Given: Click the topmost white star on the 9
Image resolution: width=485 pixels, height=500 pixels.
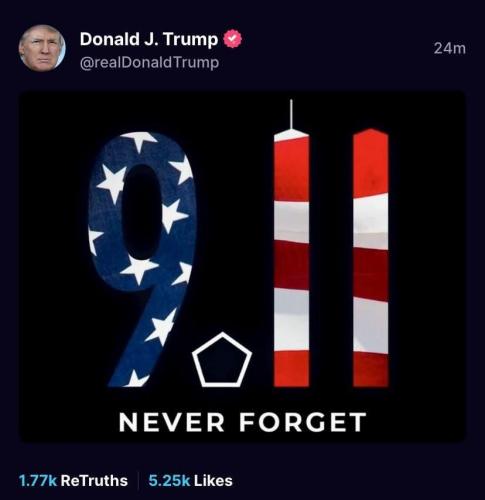Looking at the screenshot, I should [141, 139].
